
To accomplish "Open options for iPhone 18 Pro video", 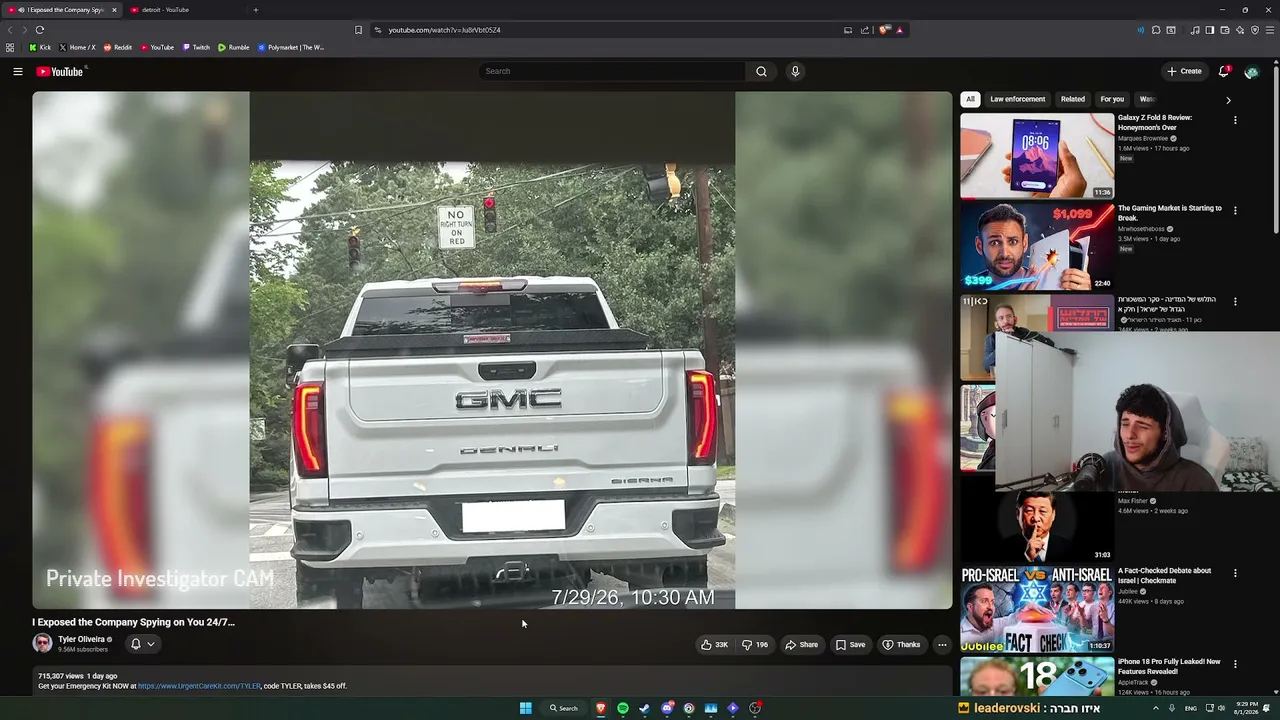I will pos(1235,664).
